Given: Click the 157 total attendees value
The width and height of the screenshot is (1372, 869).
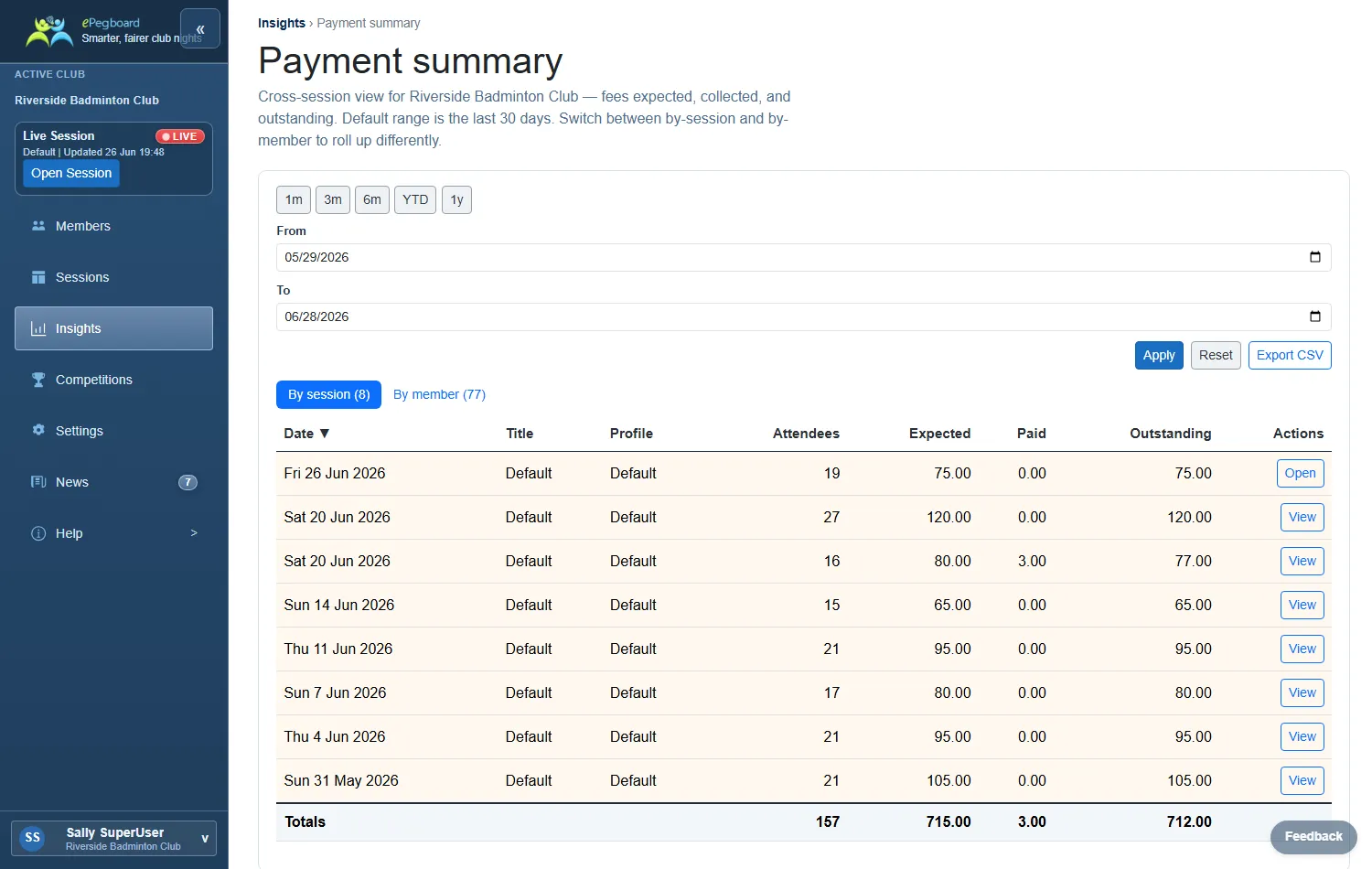Looking at the screenshot, I should tap(828, 821).
